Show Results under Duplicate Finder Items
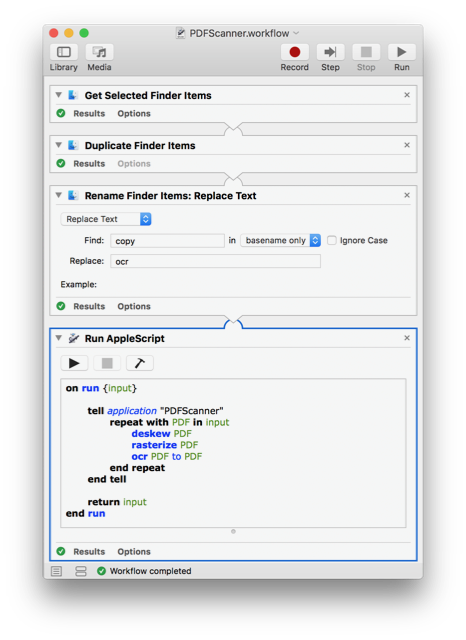 click(x=89, y=164)
